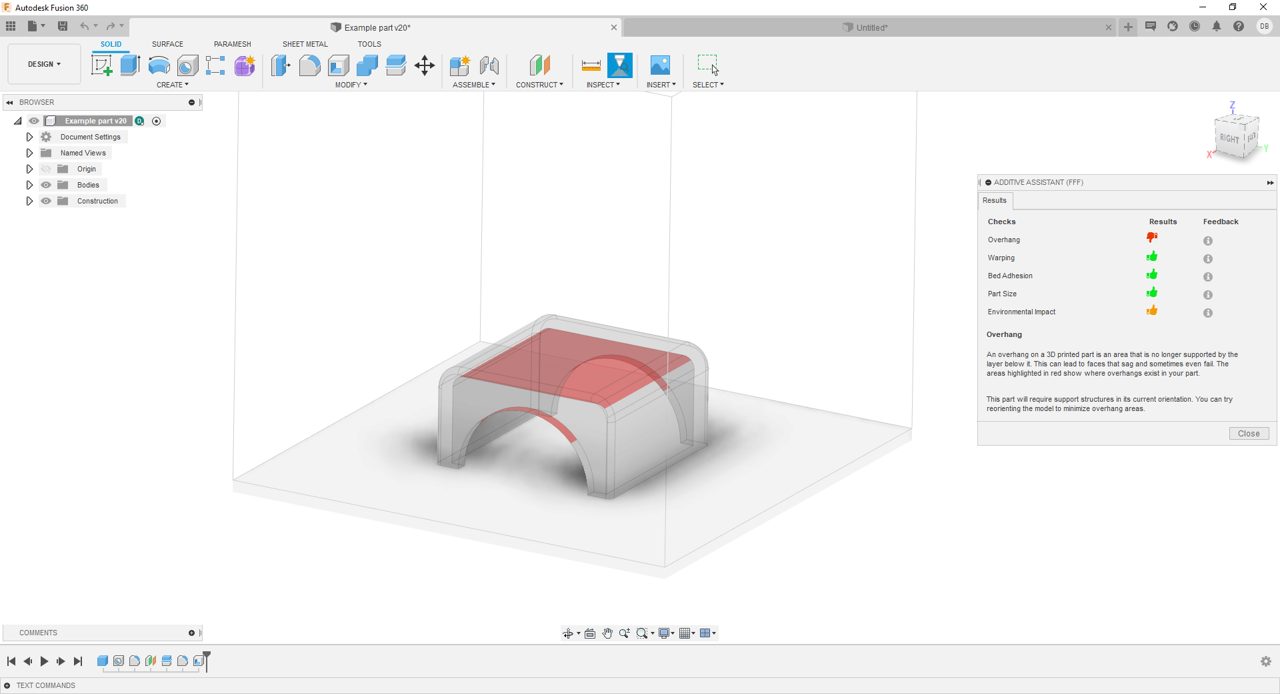The image size is (1280, 694).
Task: Select the Create Sketch tool
Action: pyautogui.click(x=102, y=65)
